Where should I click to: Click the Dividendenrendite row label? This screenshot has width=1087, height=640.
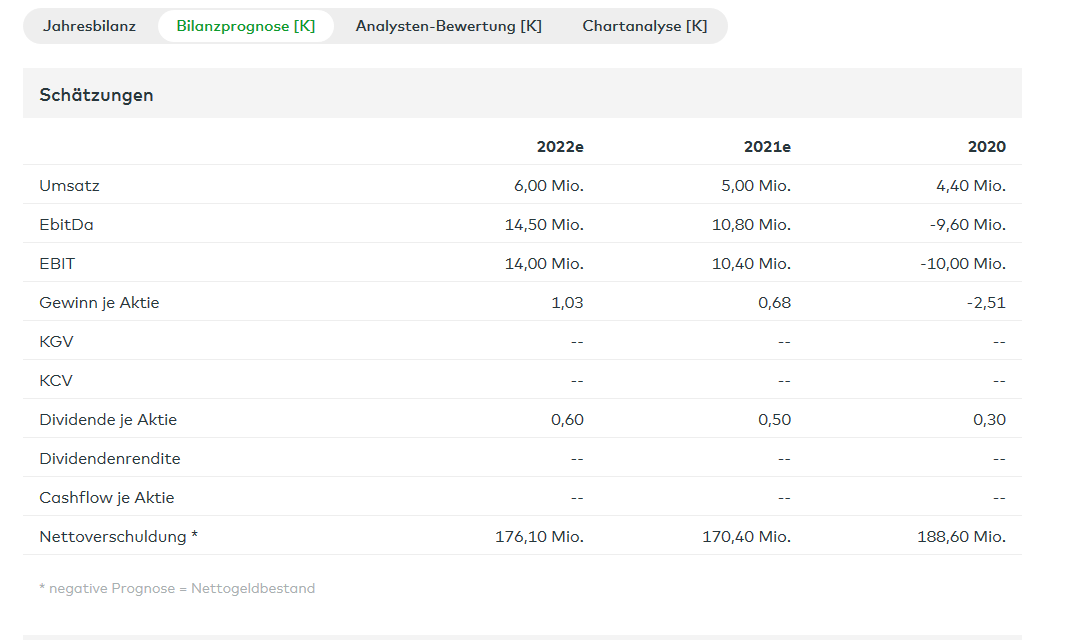pyautogui.click(x=110, y=459)
